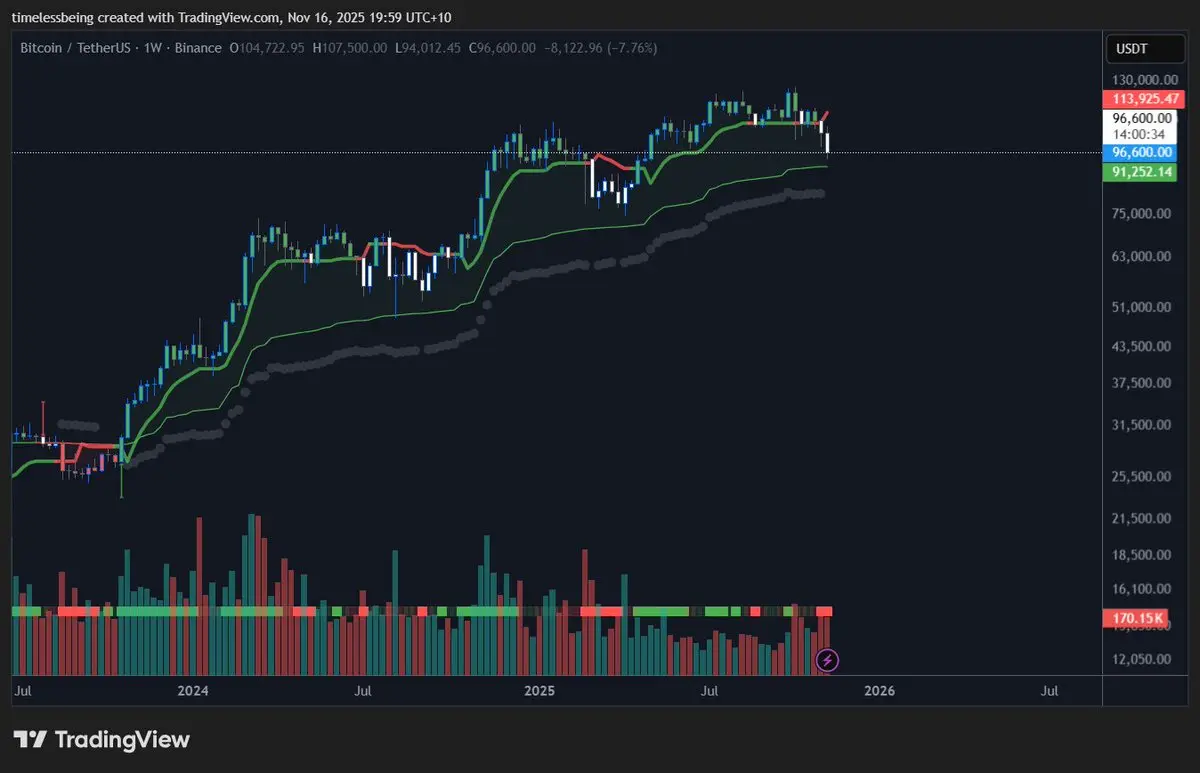
Task: Click the close value C96,600.00 in legend
Action: point(501,48)
